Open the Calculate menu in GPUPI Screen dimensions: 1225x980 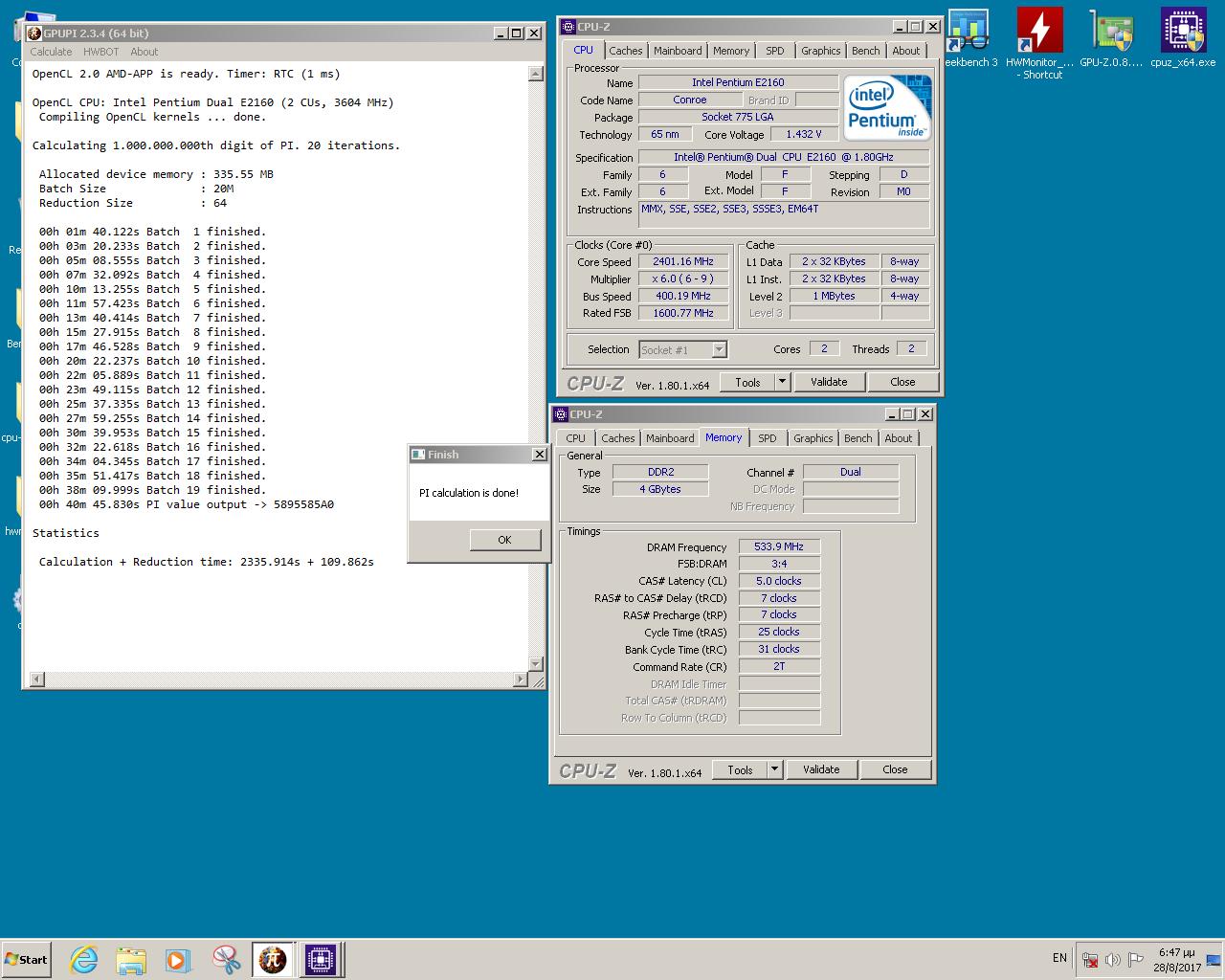coord(51,52)
